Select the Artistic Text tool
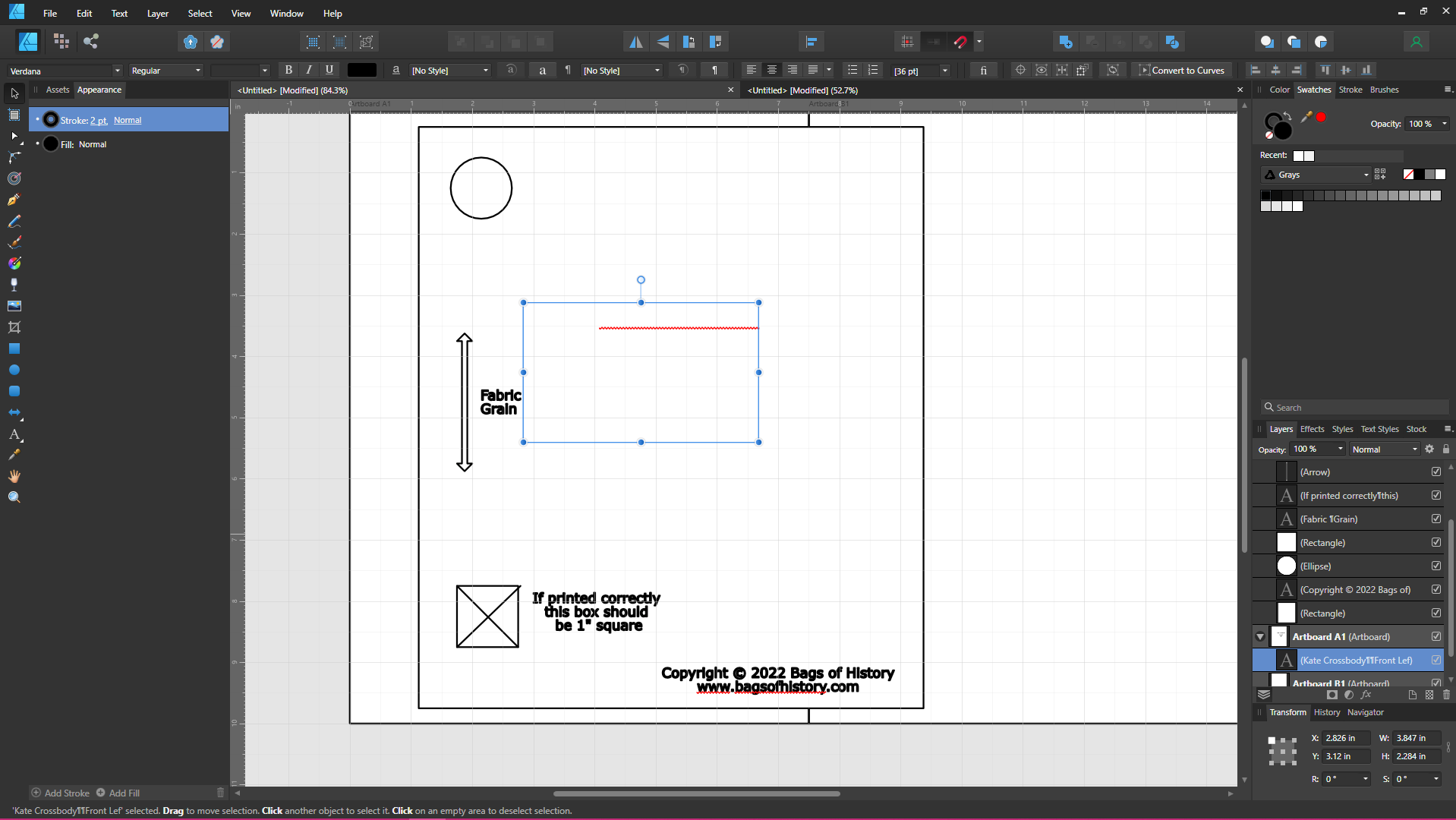 point(14,435)
